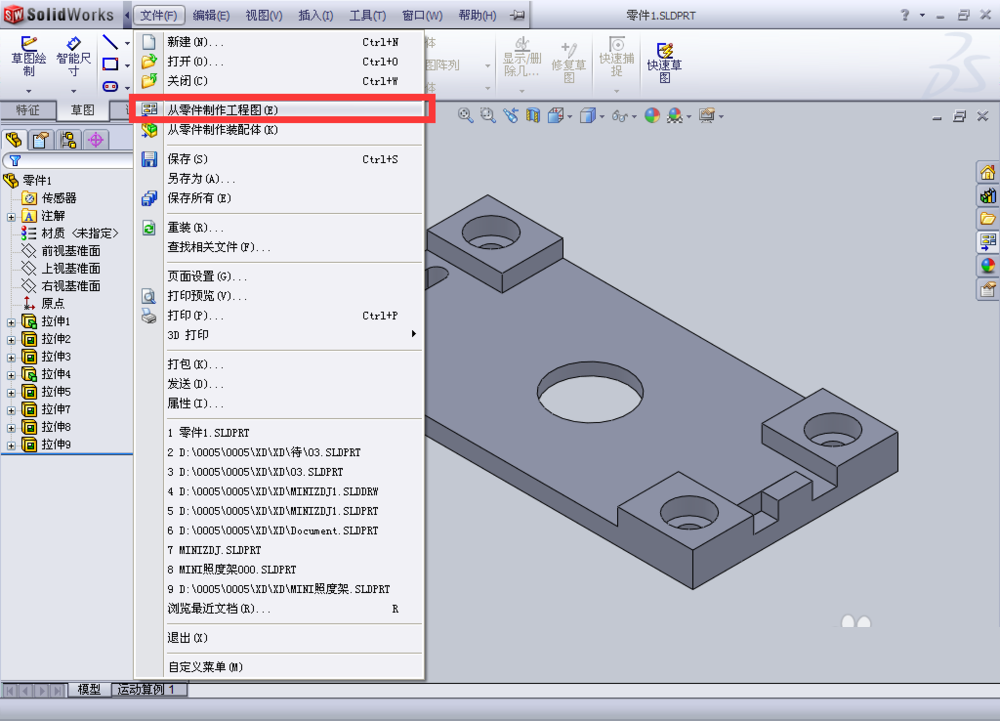The image size is (1000, 721).
Task: Click the View Orientation cube icon
Action: click(x=555, y=115)
